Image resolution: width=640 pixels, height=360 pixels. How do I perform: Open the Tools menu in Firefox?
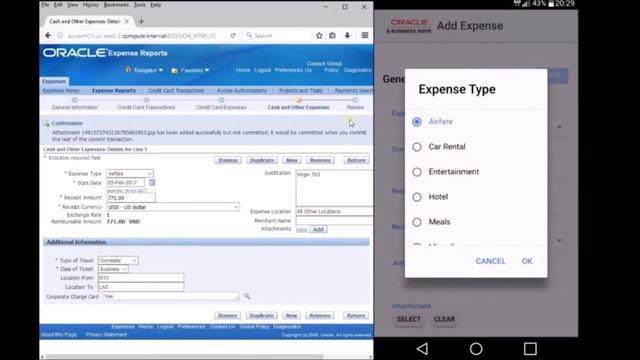(140, 5)
